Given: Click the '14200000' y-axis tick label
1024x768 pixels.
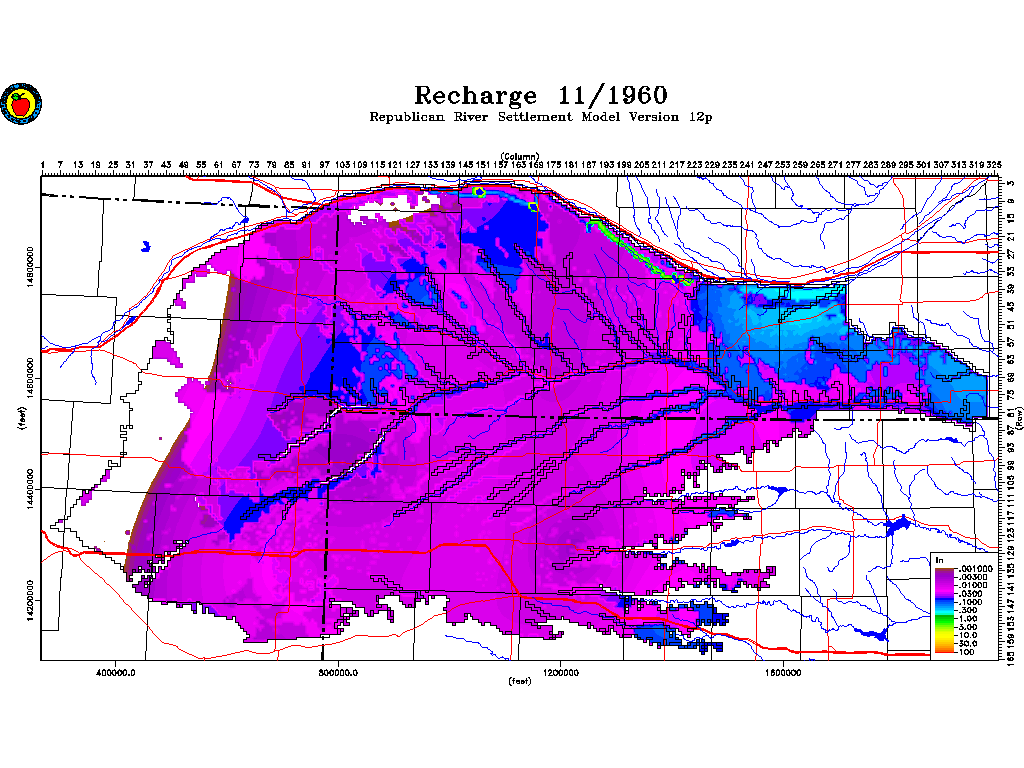Looking at the screenshot, I should point(31,600).
